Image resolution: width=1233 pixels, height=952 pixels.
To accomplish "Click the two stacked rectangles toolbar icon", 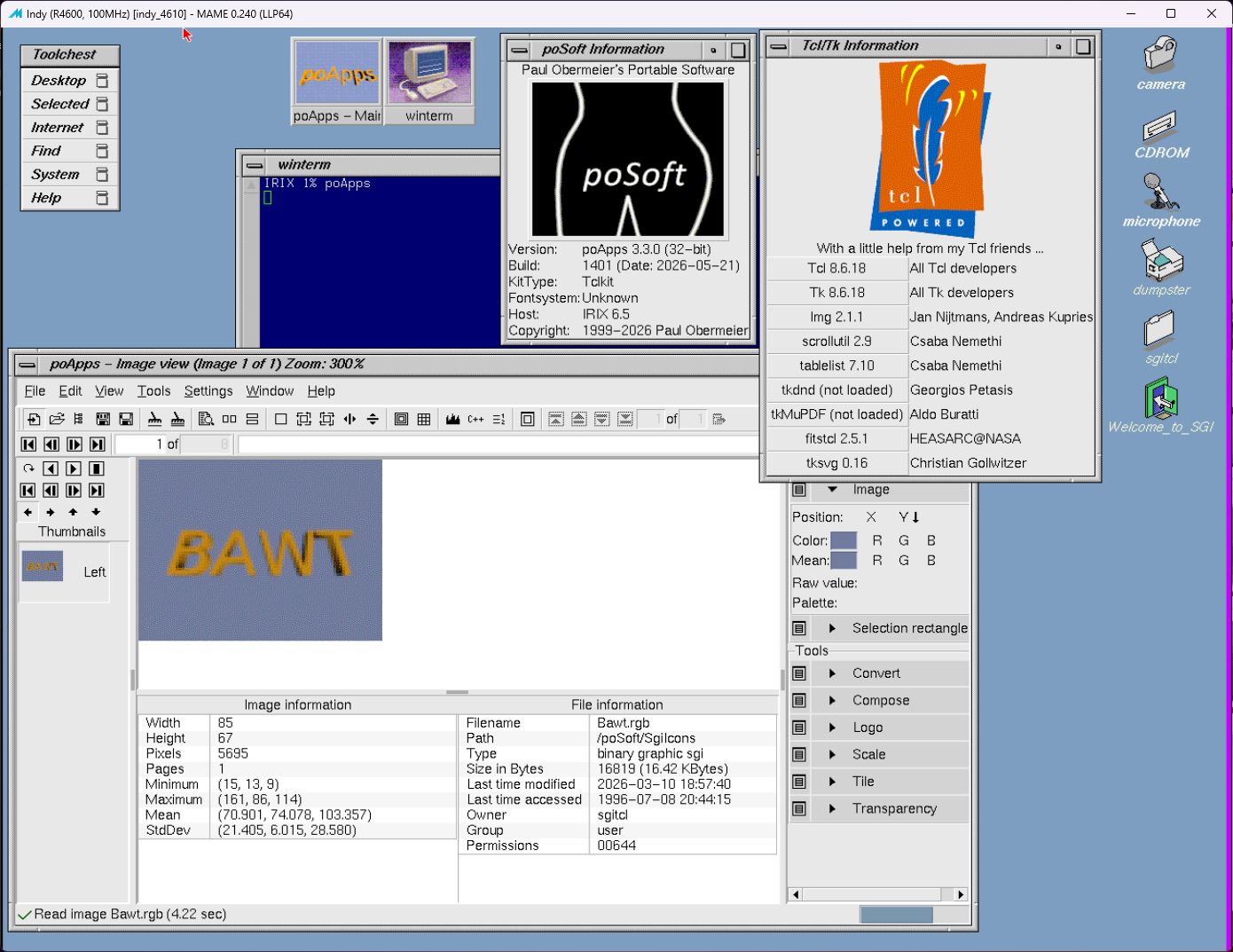I will click(252, 419).
